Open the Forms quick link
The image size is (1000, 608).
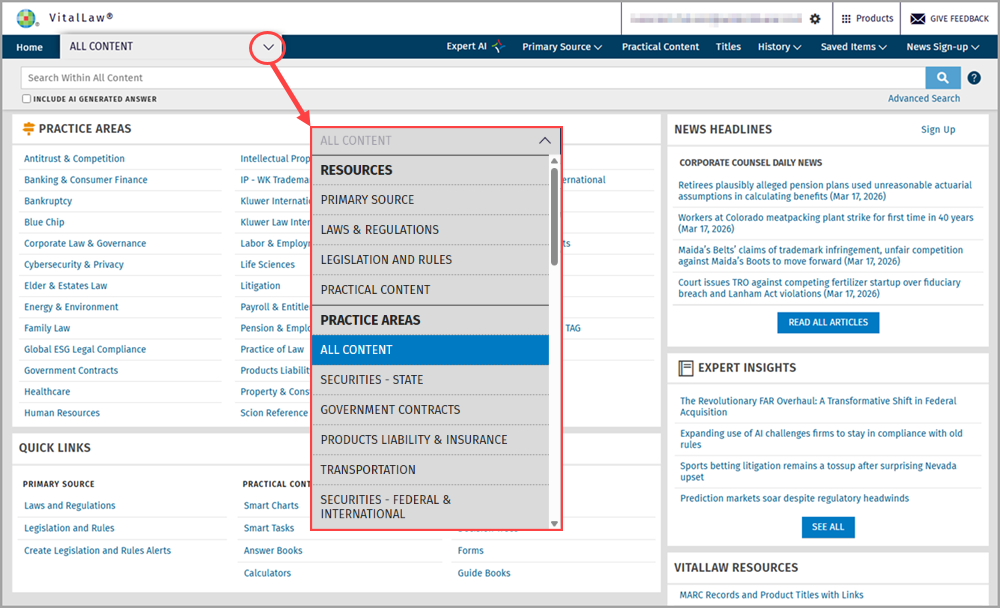[470, 551]
